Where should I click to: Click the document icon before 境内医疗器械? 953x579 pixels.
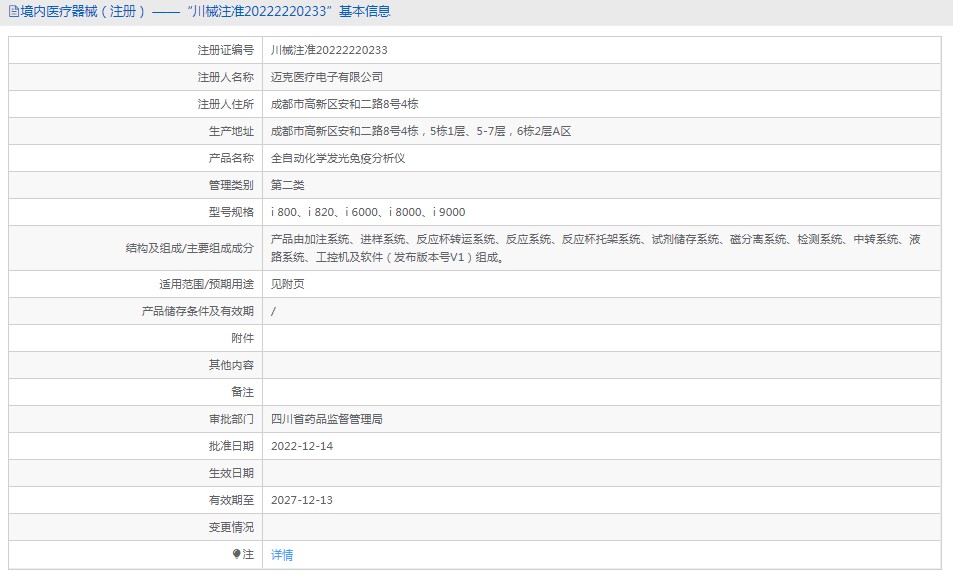[13, 12]
